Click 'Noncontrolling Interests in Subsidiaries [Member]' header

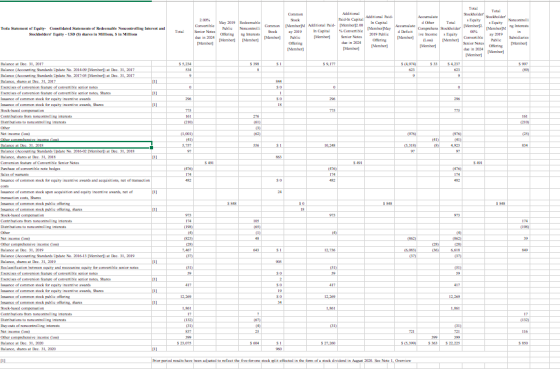point(519,31)
